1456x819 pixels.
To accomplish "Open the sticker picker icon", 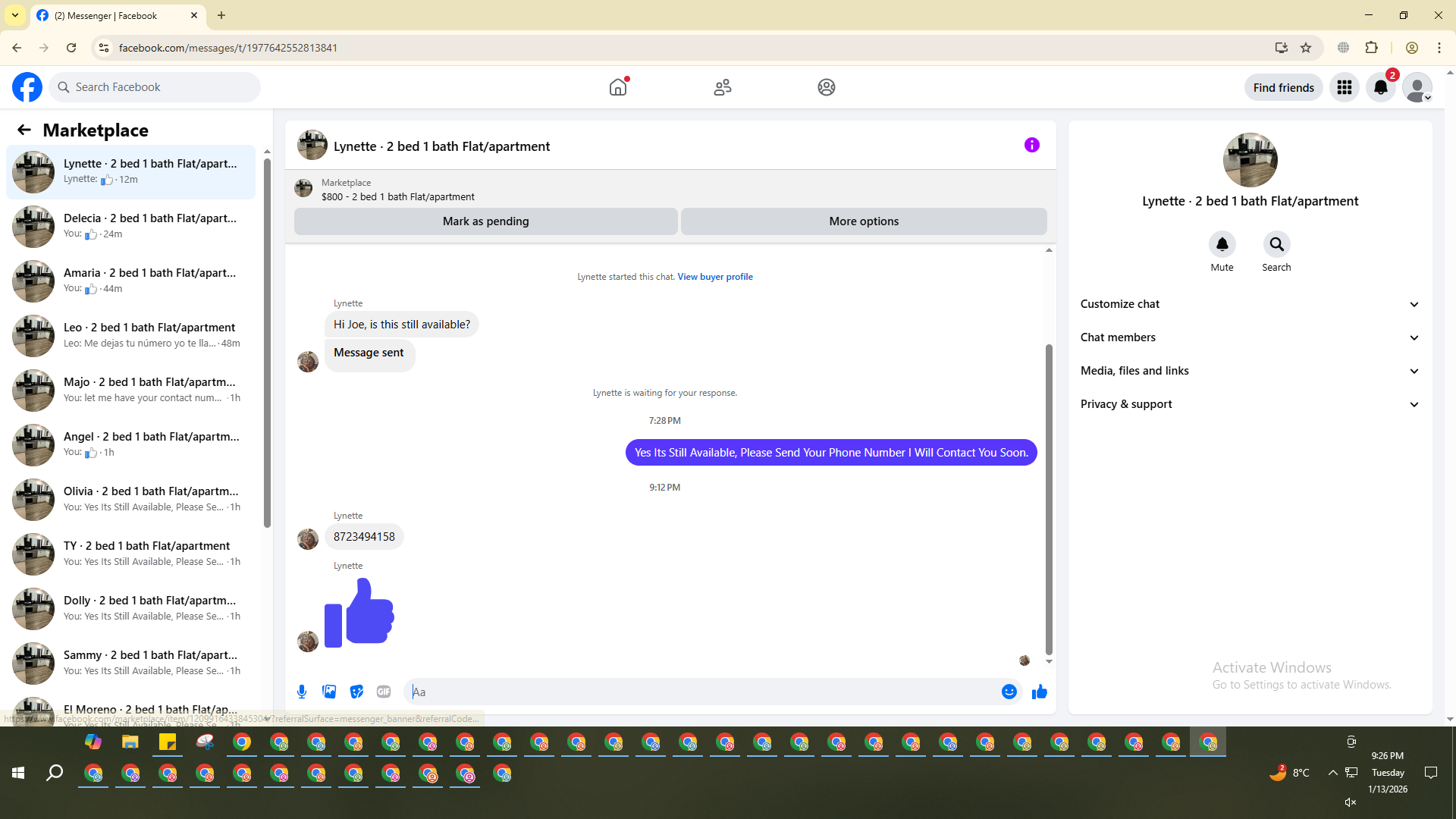I will tap(356, 692).
